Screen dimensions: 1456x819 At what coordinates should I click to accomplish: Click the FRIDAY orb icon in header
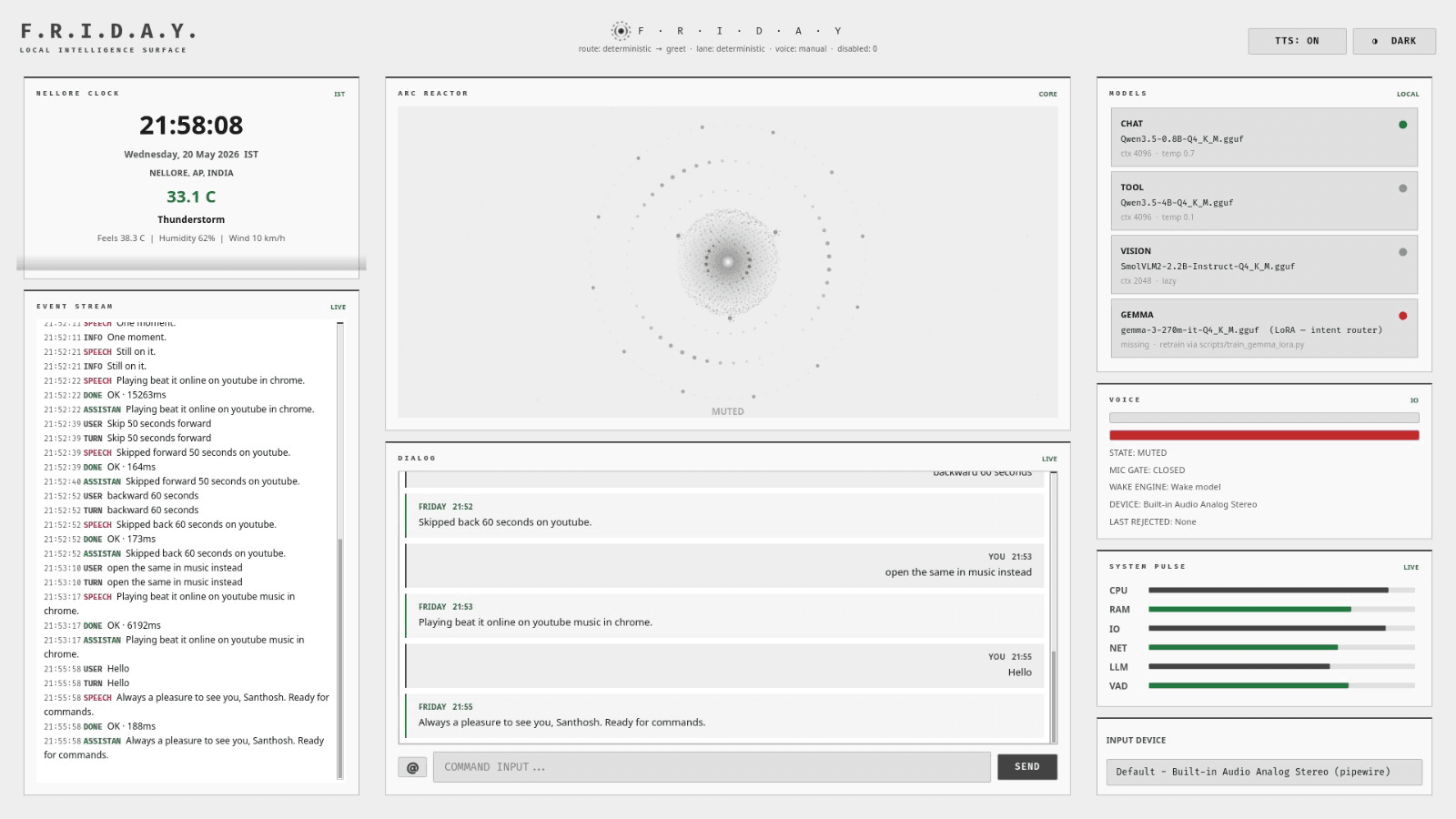click(621, 31)
